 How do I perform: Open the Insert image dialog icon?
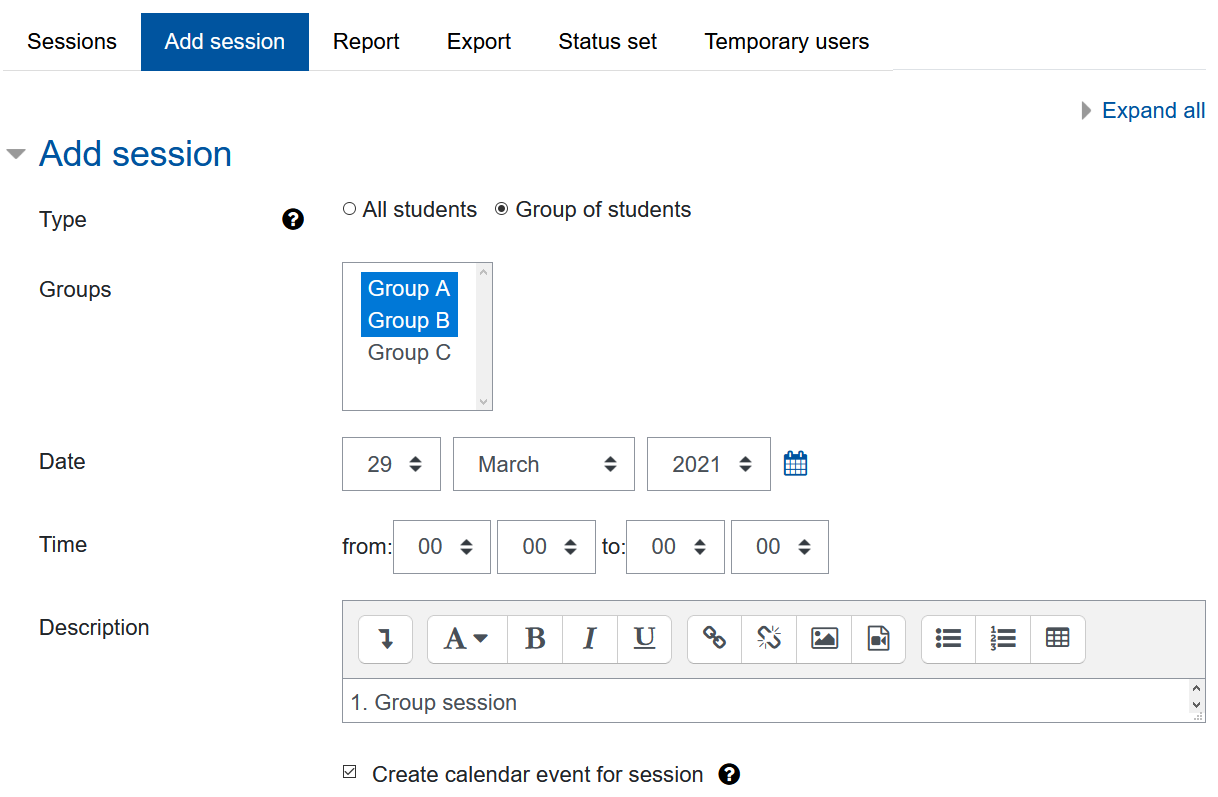point(823,639)
